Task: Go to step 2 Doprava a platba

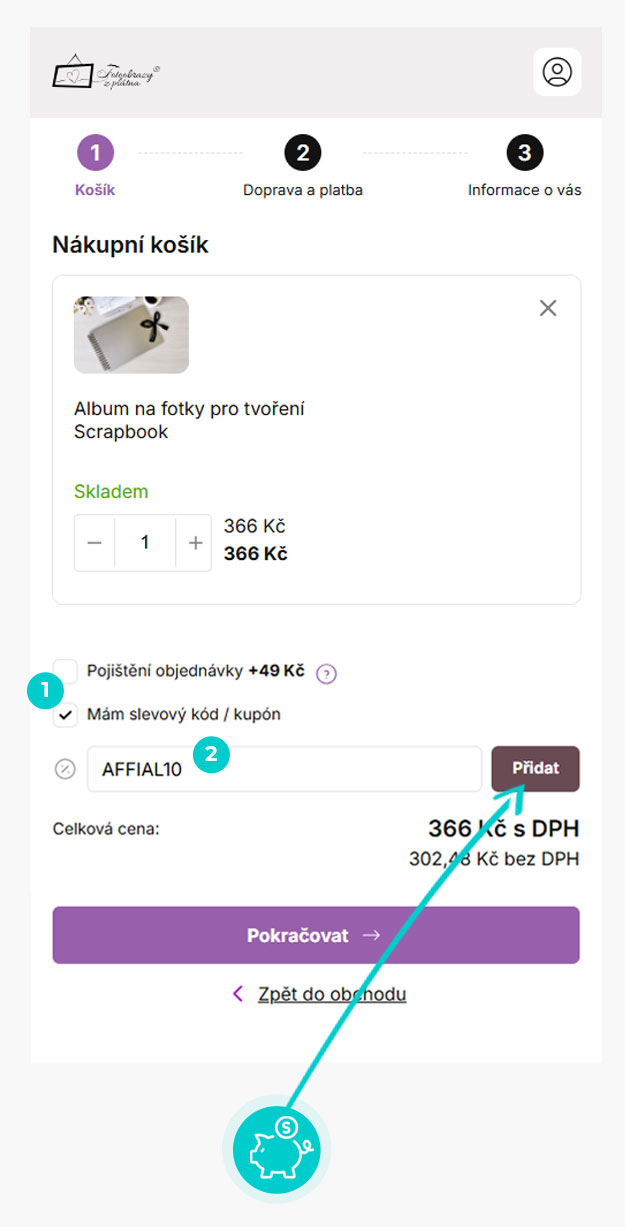Action: [302, 154]
